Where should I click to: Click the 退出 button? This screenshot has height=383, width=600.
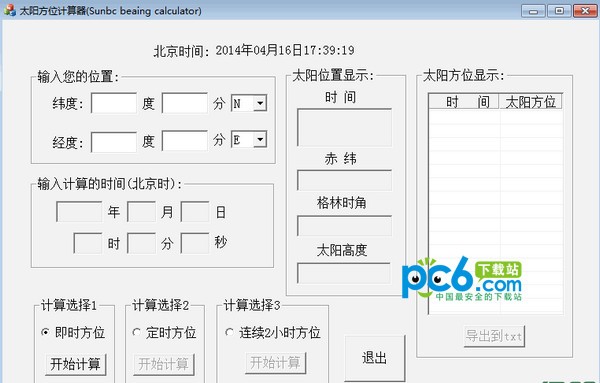click(x=375, y=358)
